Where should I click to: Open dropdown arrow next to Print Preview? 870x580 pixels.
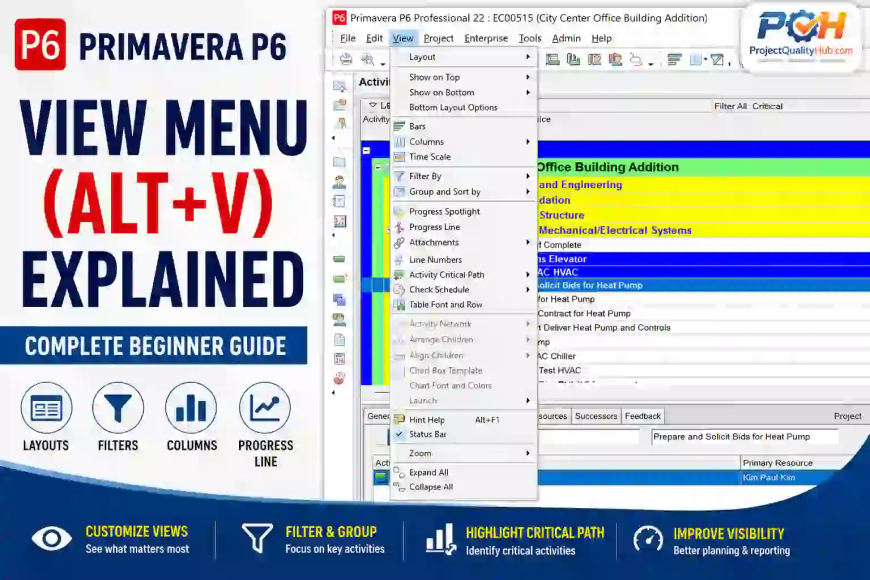383,63
